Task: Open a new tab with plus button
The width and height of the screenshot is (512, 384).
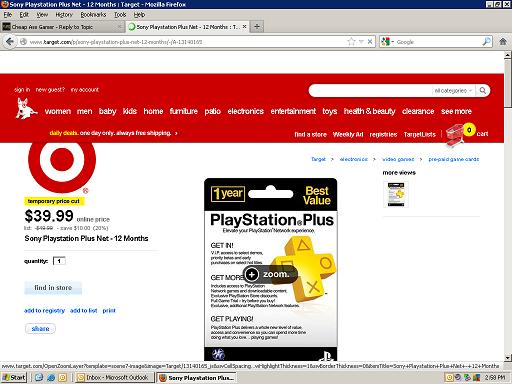Action: [x=257, y=27]
